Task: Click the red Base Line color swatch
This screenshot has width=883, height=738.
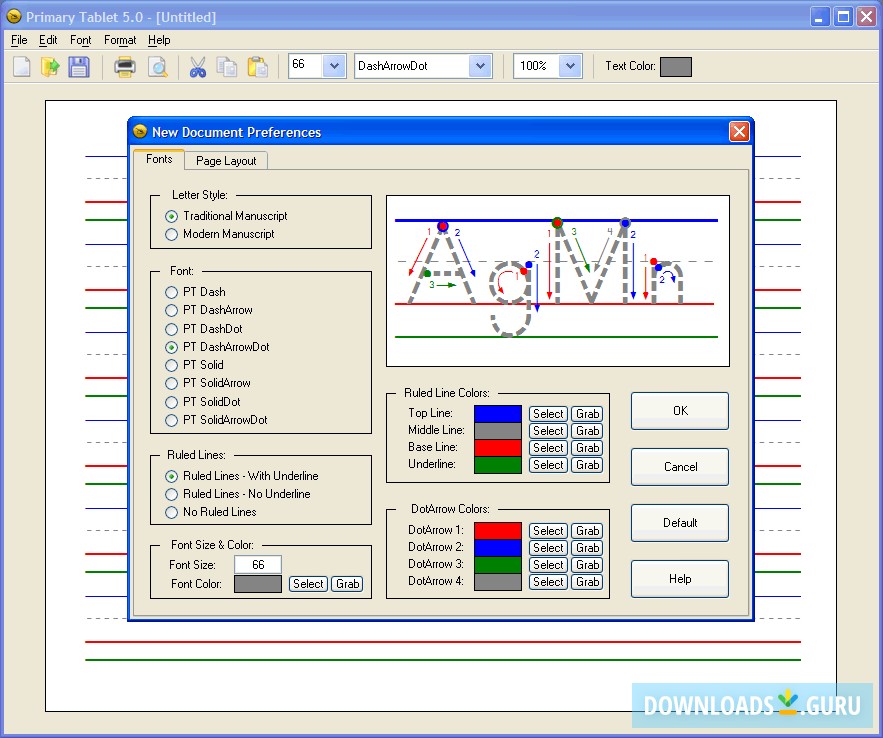Action: pyautogui.click(x=498, y=448)
